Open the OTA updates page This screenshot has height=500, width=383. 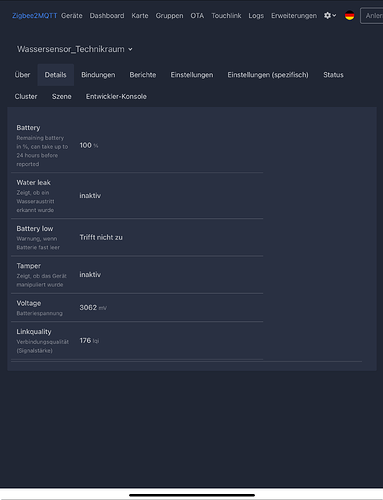(197, 16)
